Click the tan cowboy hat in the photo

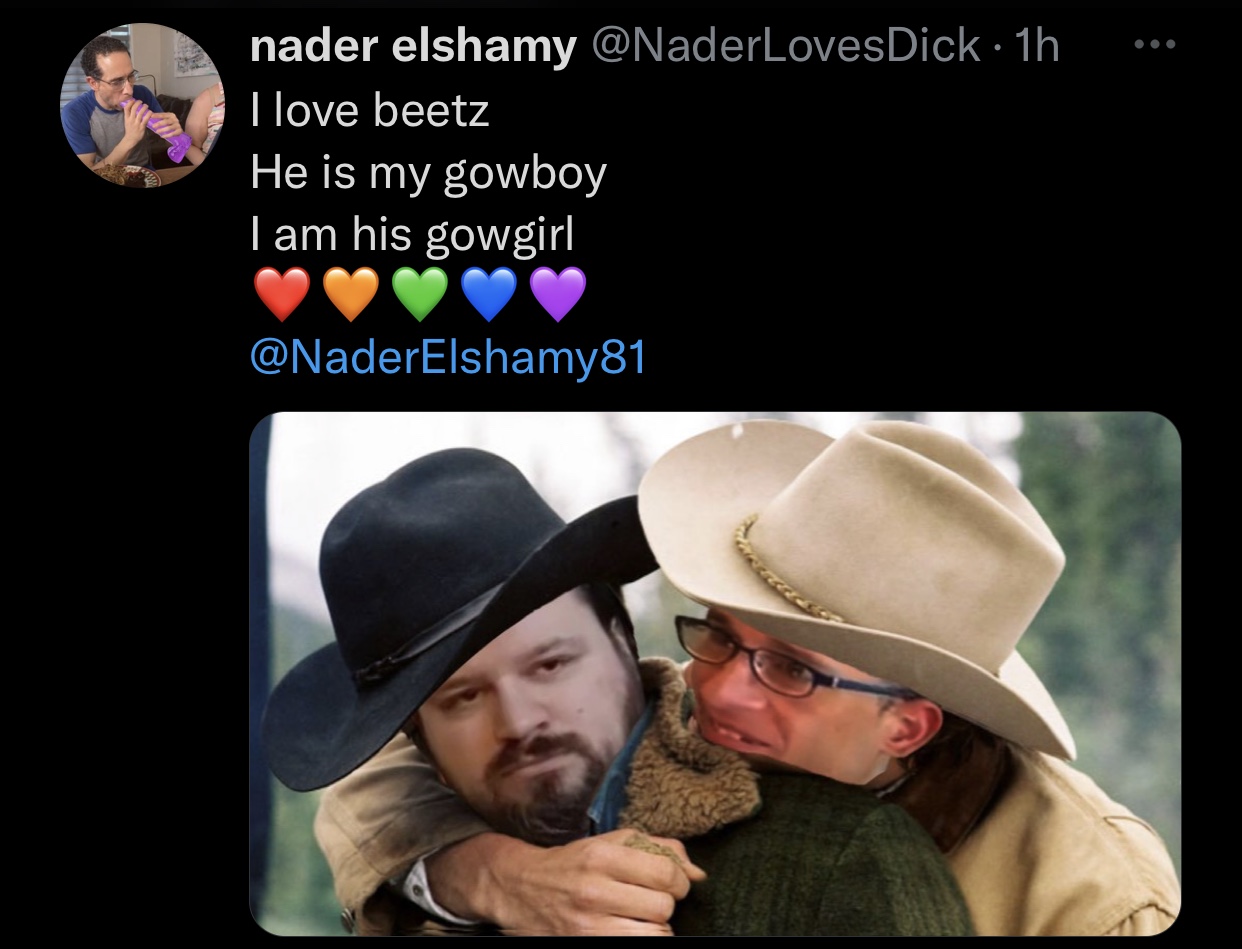[x=860, y=560]
